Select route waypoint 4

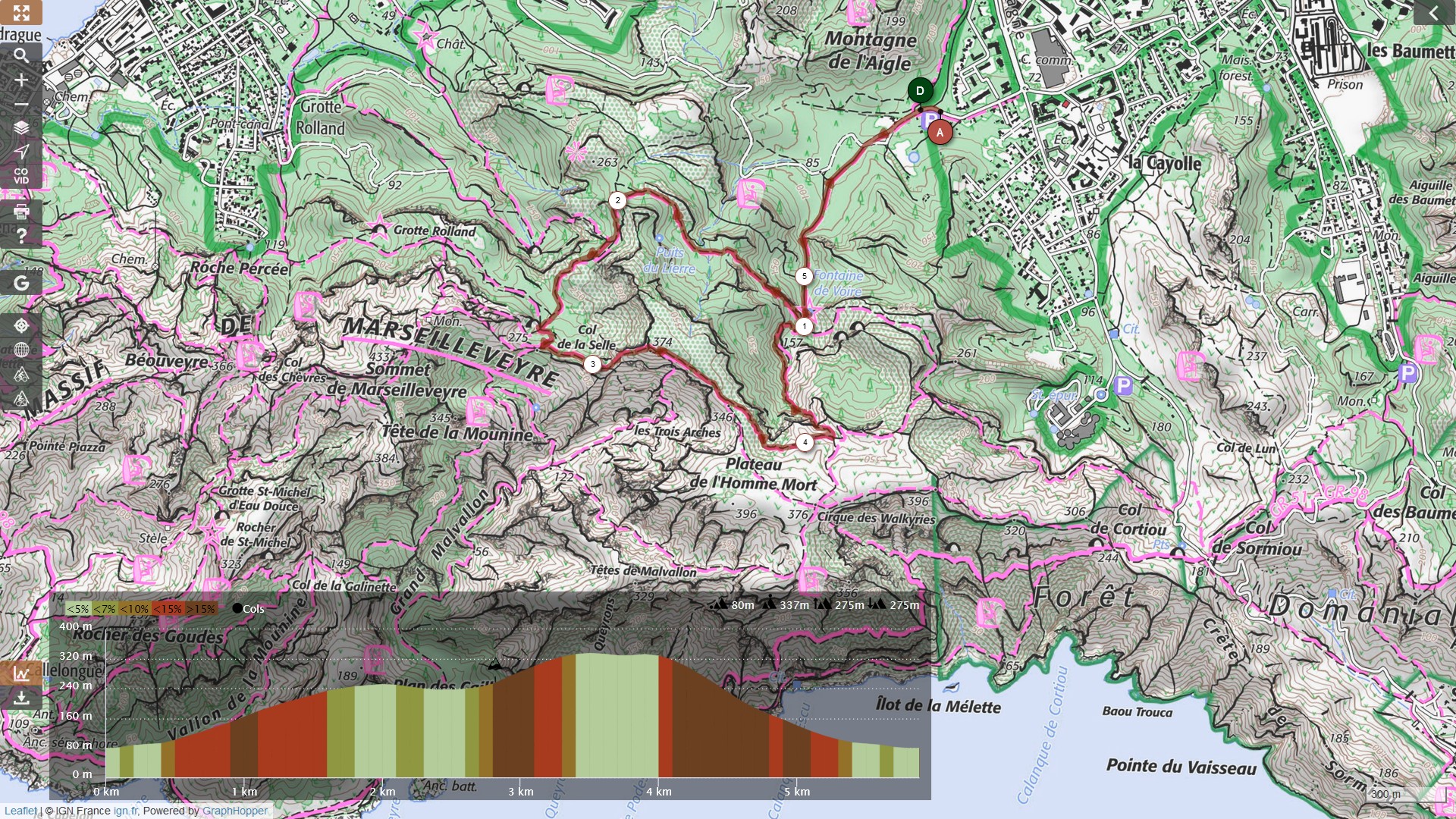805,442
